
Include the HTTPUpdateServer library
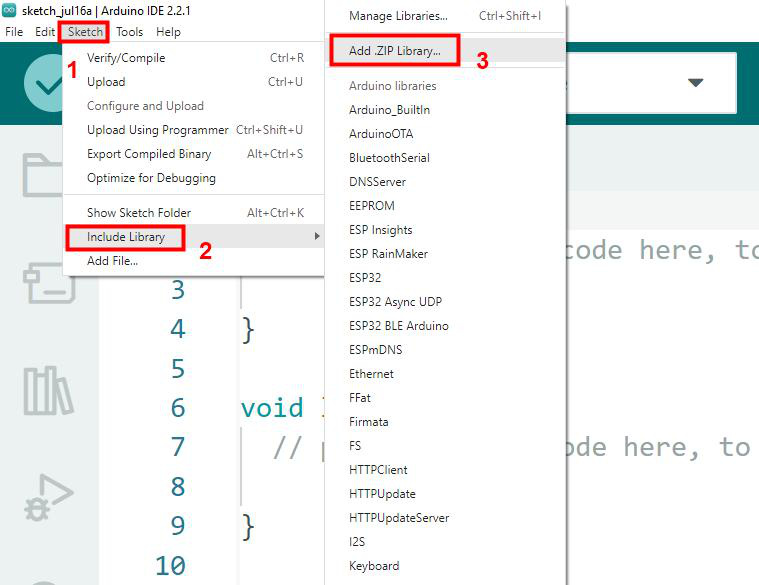coord(445,518)
